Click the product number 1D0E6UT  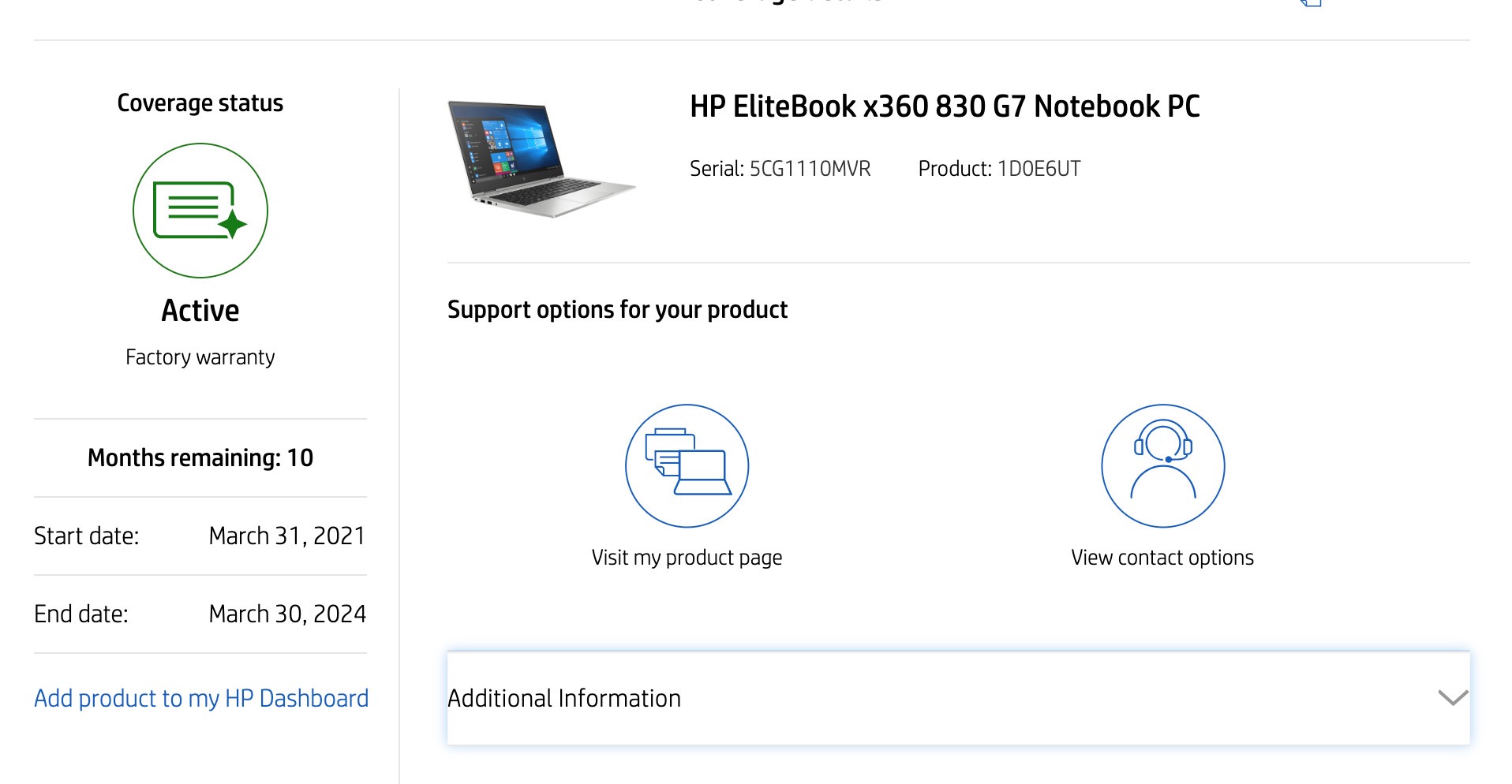[1039, 169]
